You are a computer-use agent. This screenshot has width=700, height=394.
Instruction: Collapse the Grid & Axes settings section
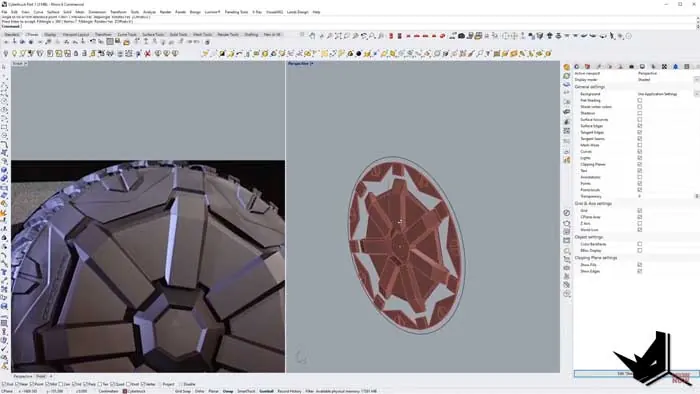point(593,203)
